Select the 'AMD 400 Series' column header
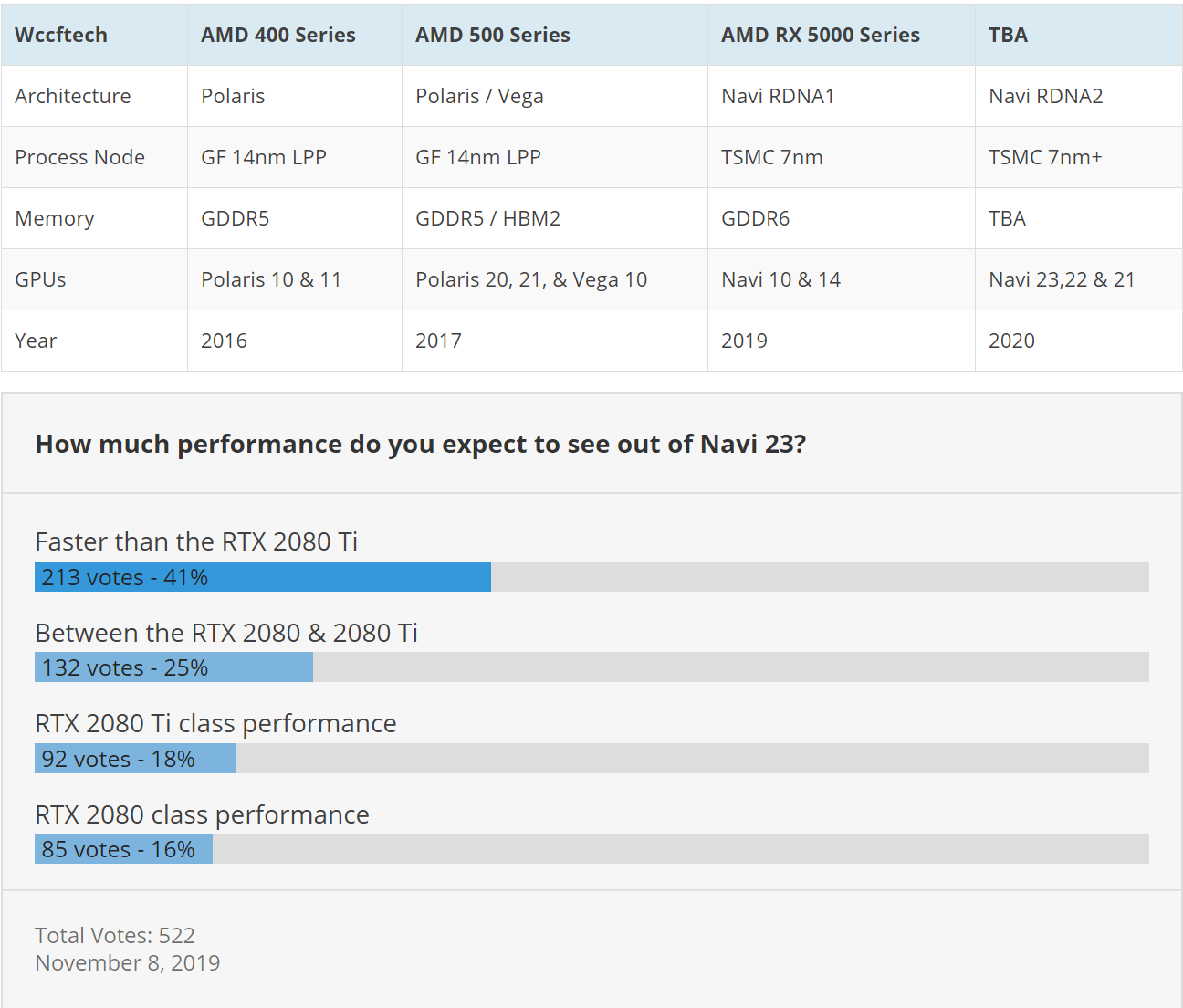 pyautogui.click(x=295, y=35)
